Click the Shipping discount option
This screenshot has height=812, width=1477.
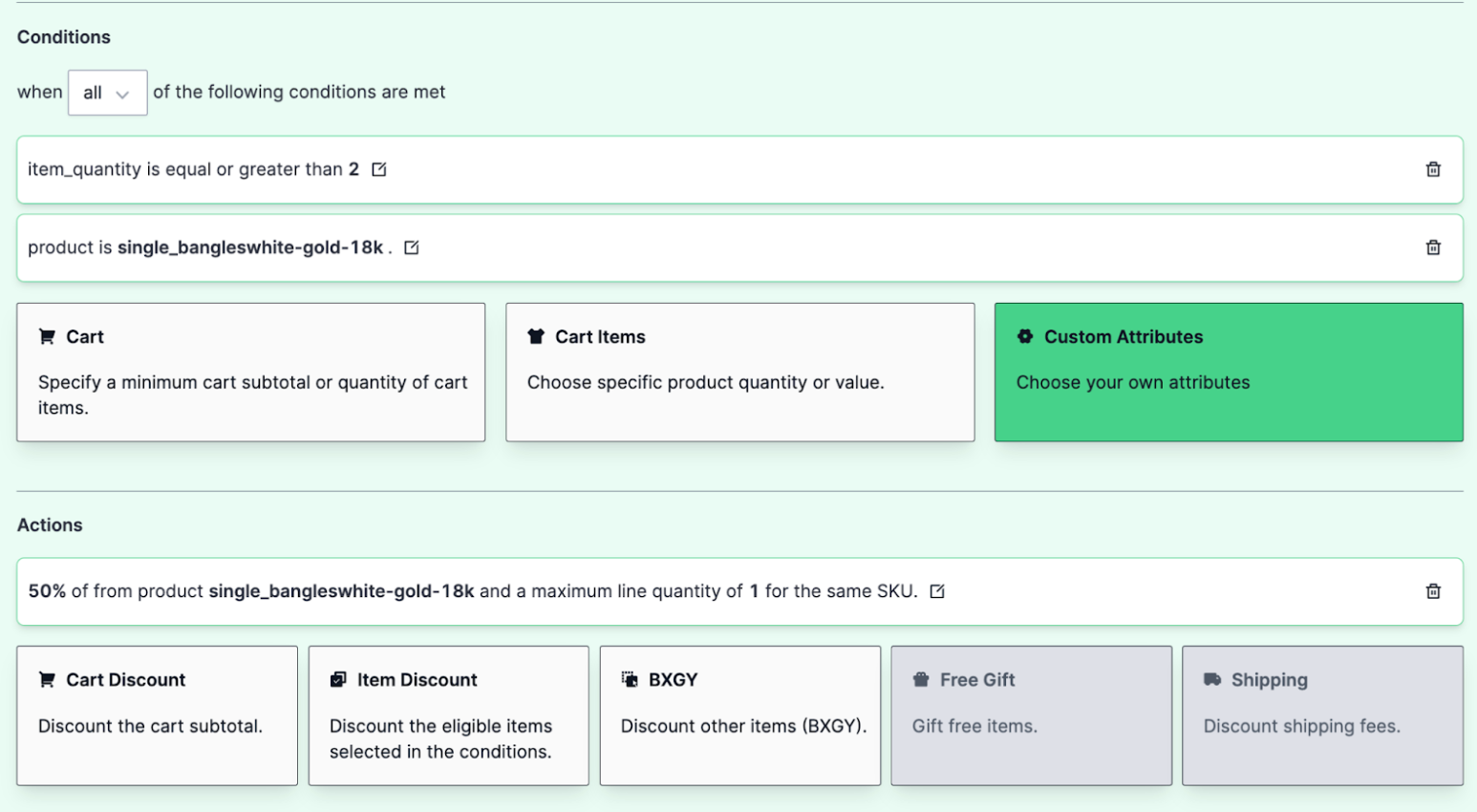click(1322, 715)
